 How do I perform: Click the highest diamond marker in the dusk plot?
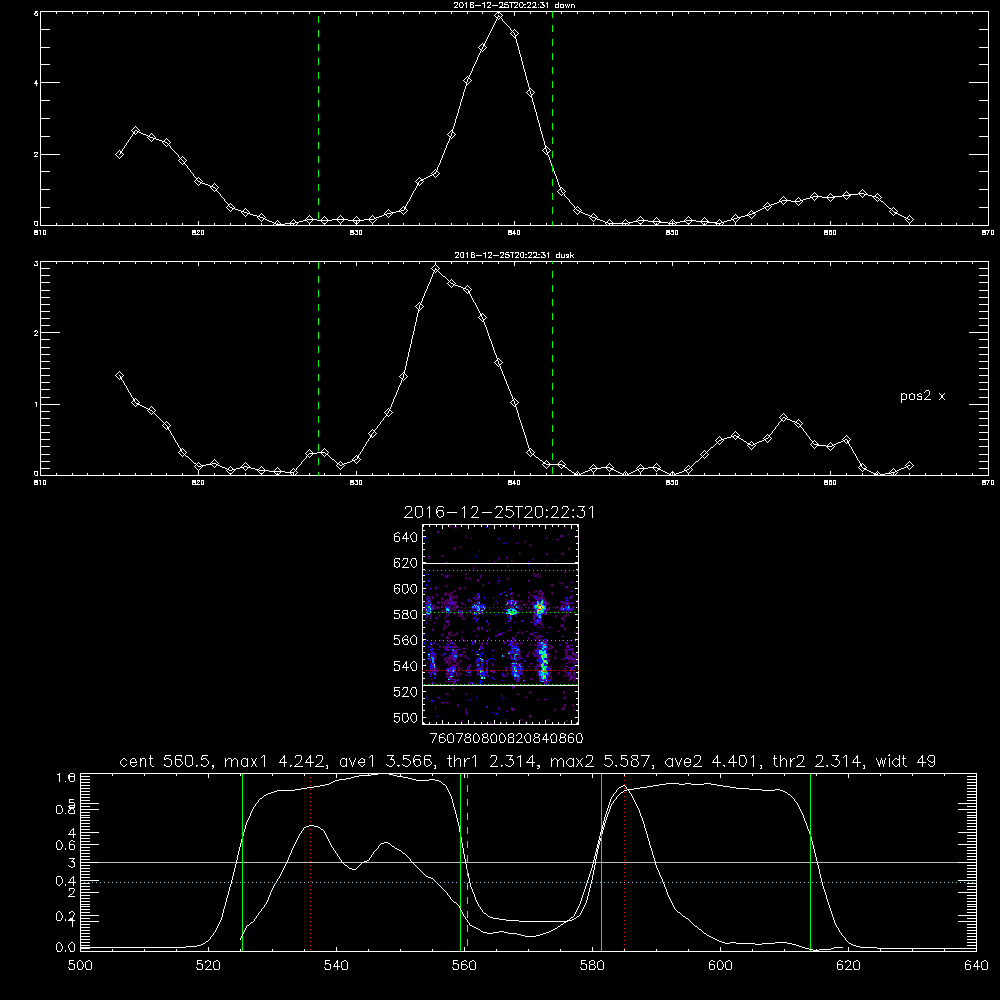pos(436,269)
